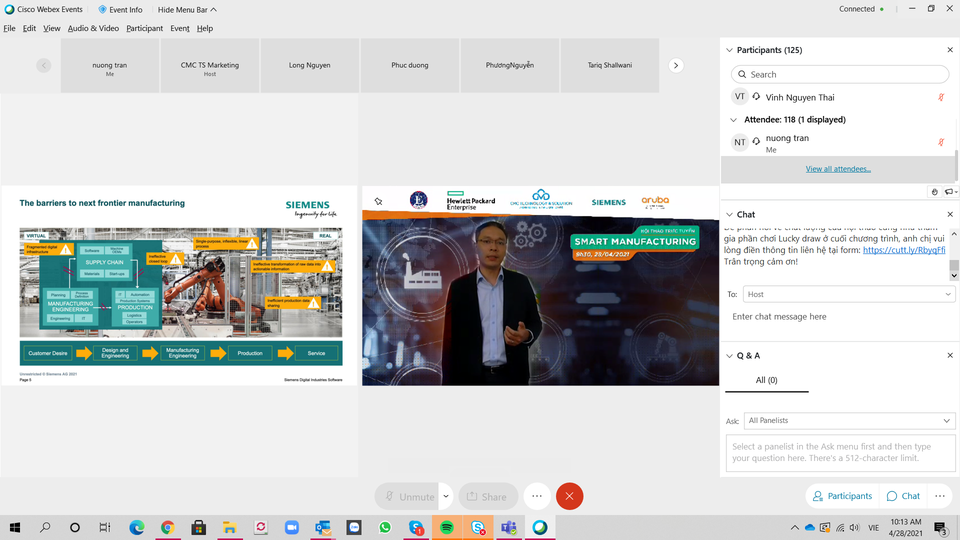The height and width of the screenshot is (540, 960).
Task: Click the Event Info button
Action: (121, 9)
